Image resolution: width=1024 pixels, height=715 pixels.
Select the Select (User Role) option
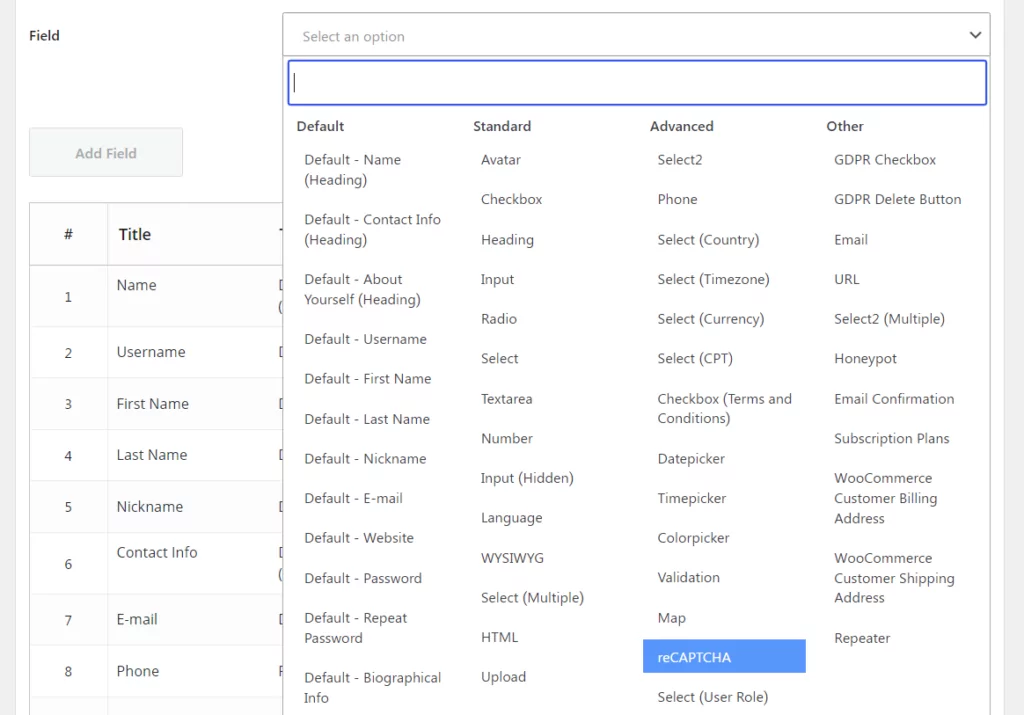[712, 697]
